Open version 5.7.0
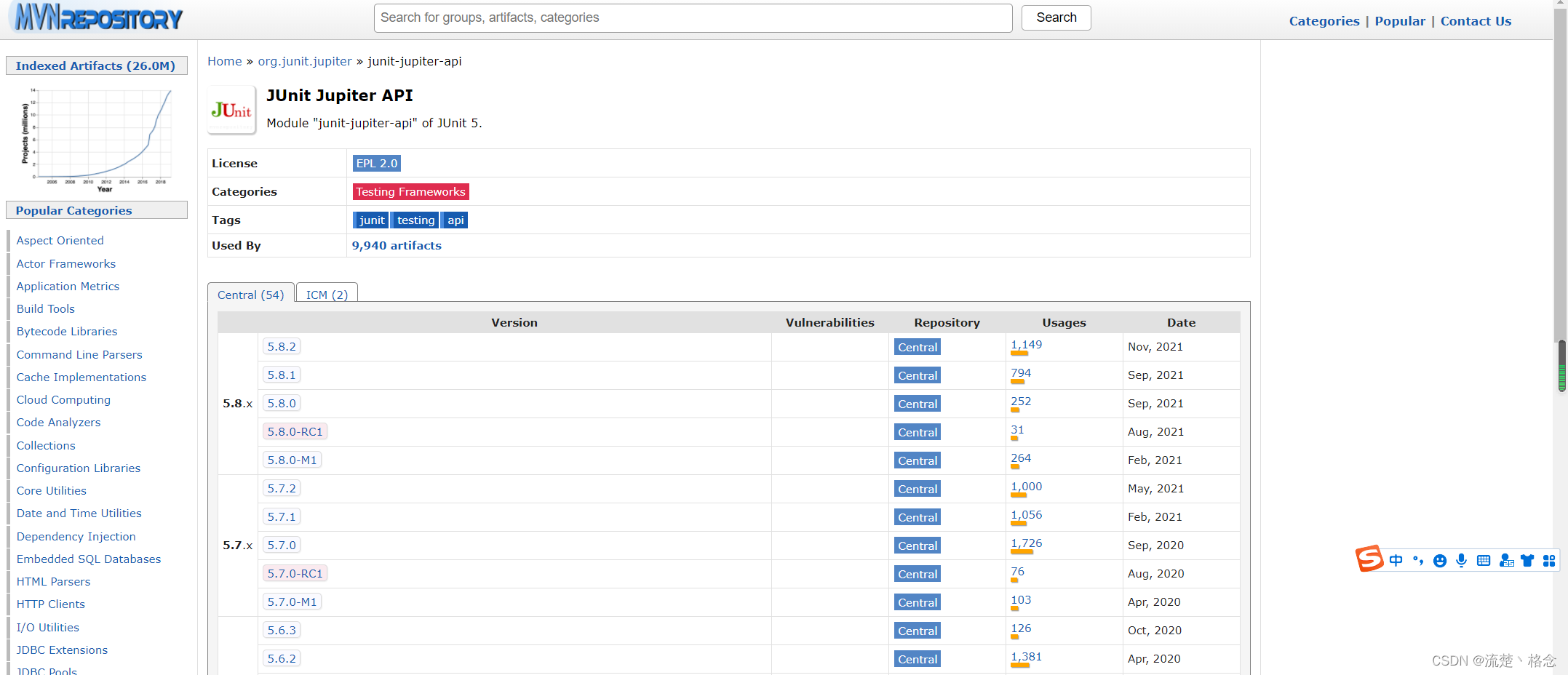 282,545
